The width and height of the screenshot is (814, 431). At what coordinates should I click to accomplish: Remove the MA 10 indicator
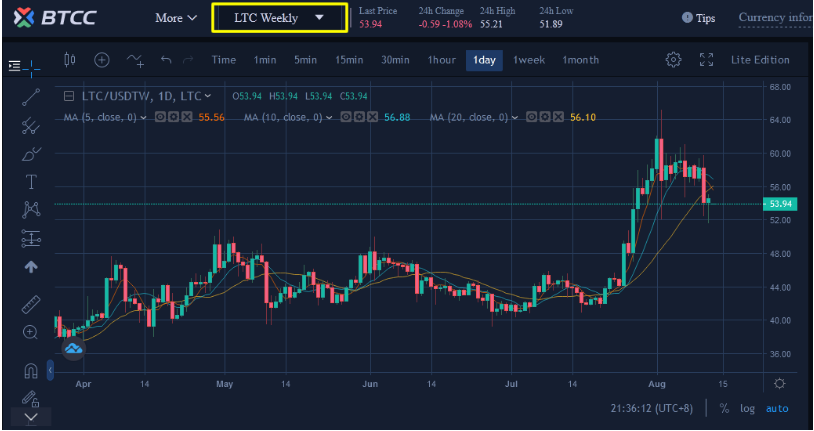(x=372, y=117)
